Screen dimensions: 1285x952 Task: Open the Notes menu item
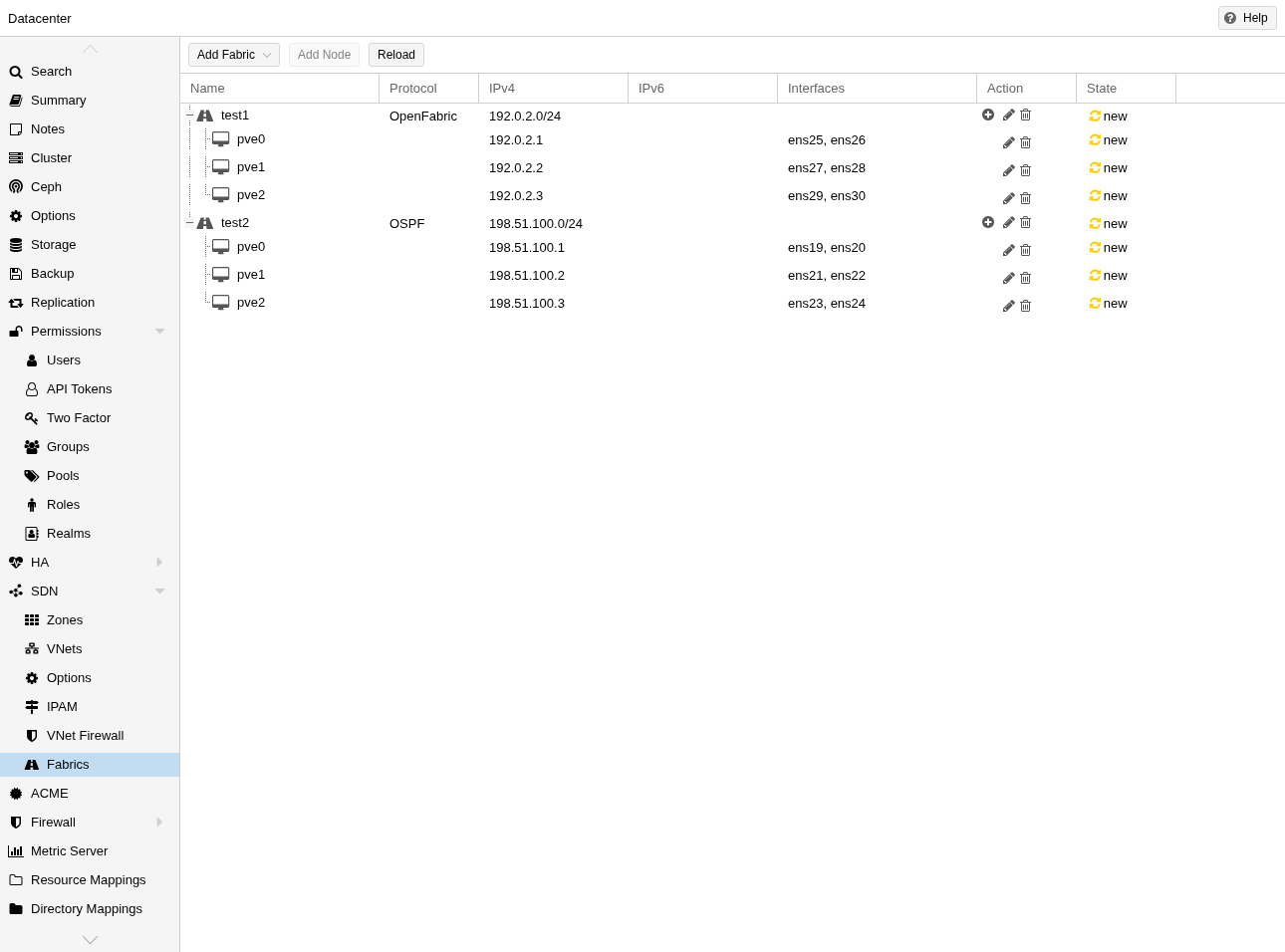(90, 129)
